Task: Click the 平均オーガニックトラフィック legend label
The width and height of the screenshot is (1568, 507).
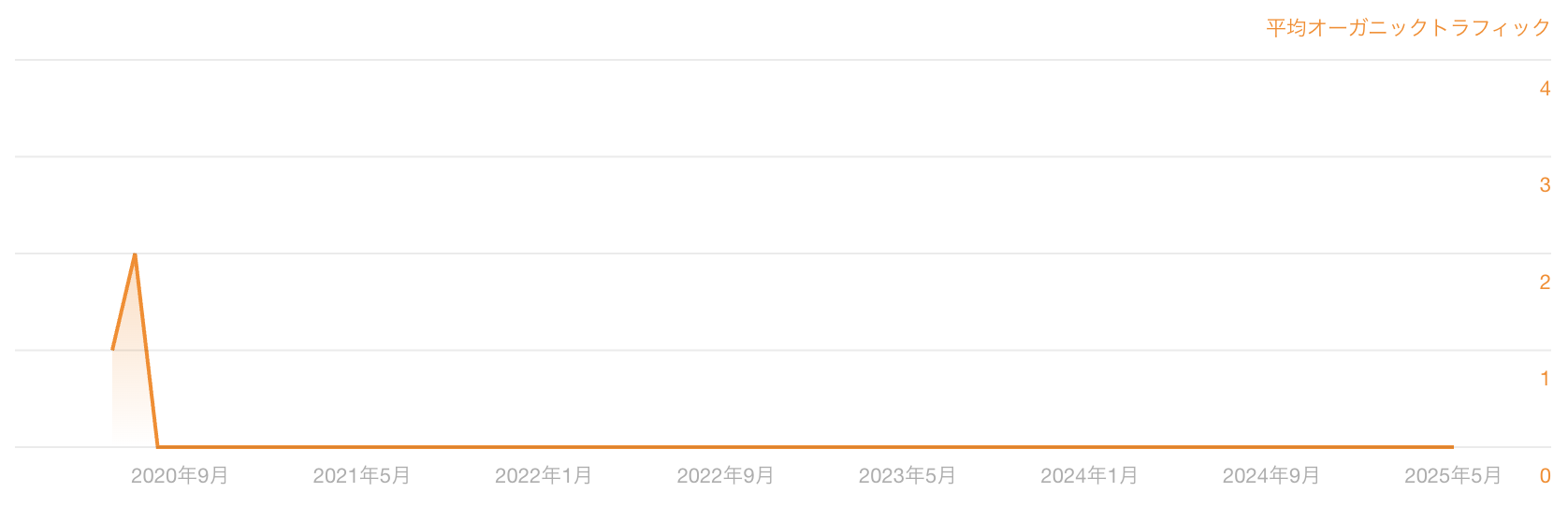Action: (1408, 28)
